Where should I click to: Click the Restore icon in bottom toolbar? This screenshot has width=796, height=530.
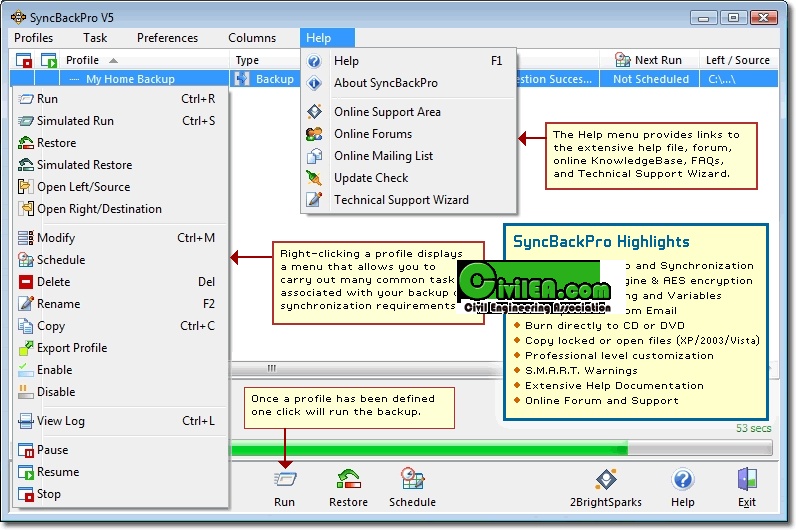point(349,479)
